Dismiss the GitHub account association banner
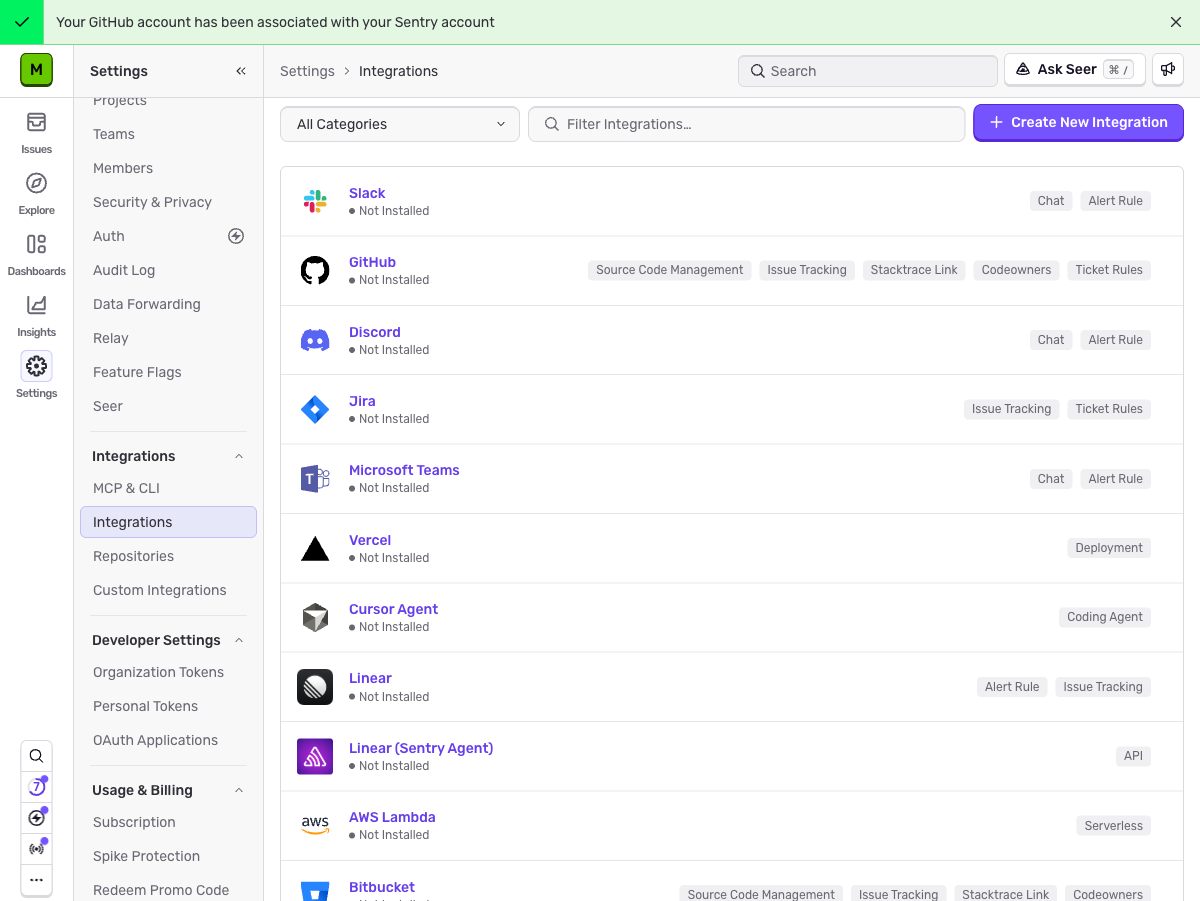Viewport: 1200px width, 901px height. click(x=1176, y=22)
